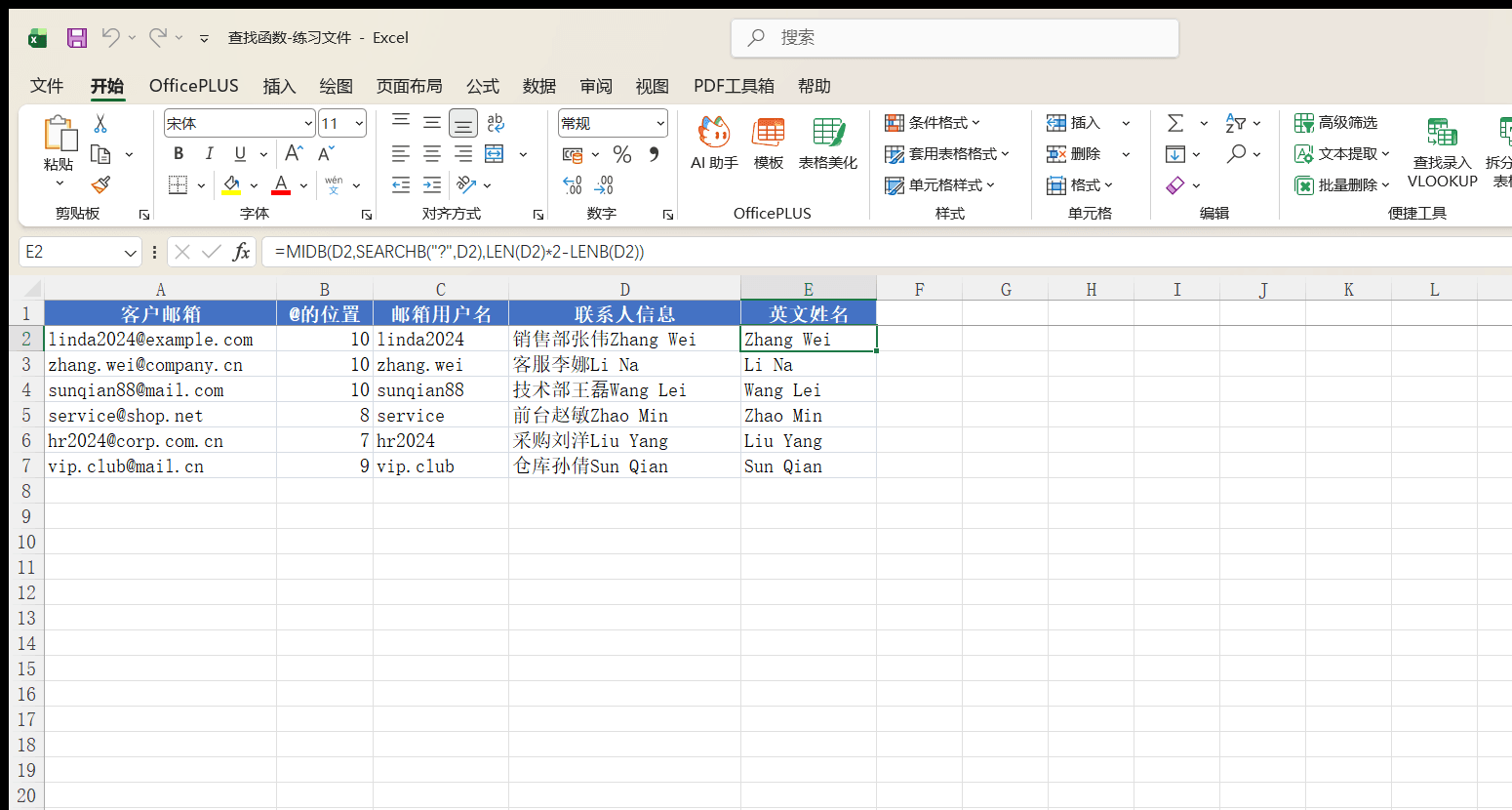
Task: Click the Cut scissors icon
Action: 100,124
